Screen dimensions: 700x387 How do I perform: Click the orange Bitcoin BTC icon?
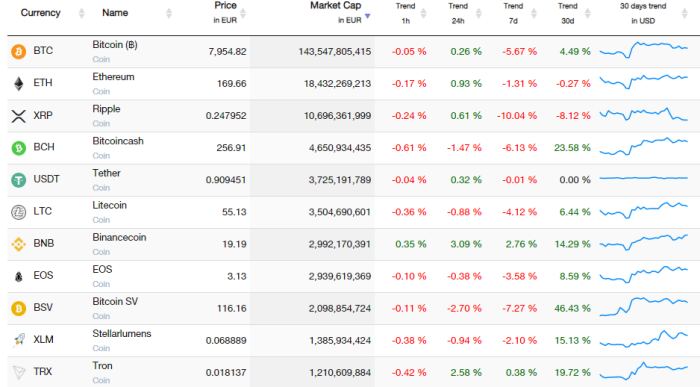tap(19, 51)
